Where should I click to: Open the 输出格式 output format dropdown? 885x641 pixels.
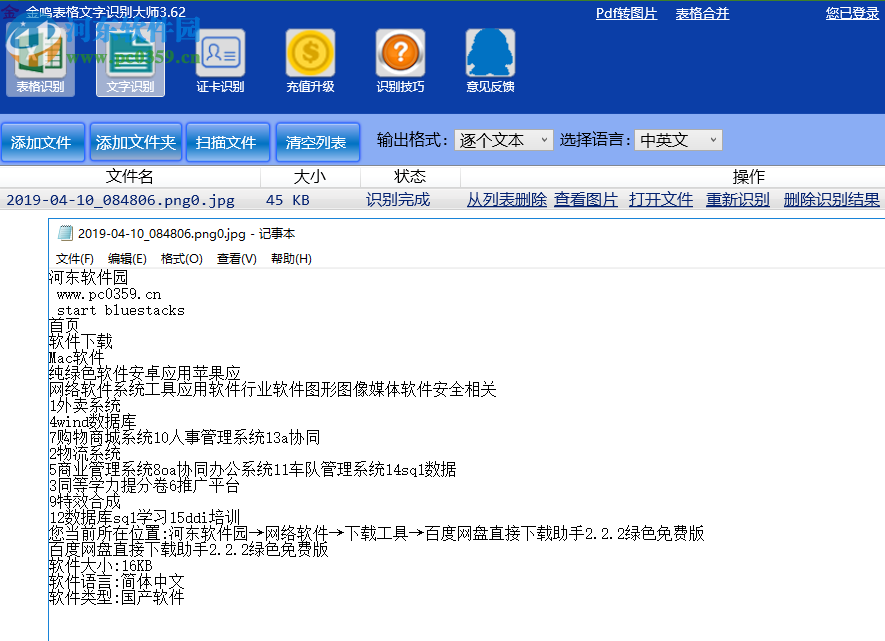(x=504, y=140)
